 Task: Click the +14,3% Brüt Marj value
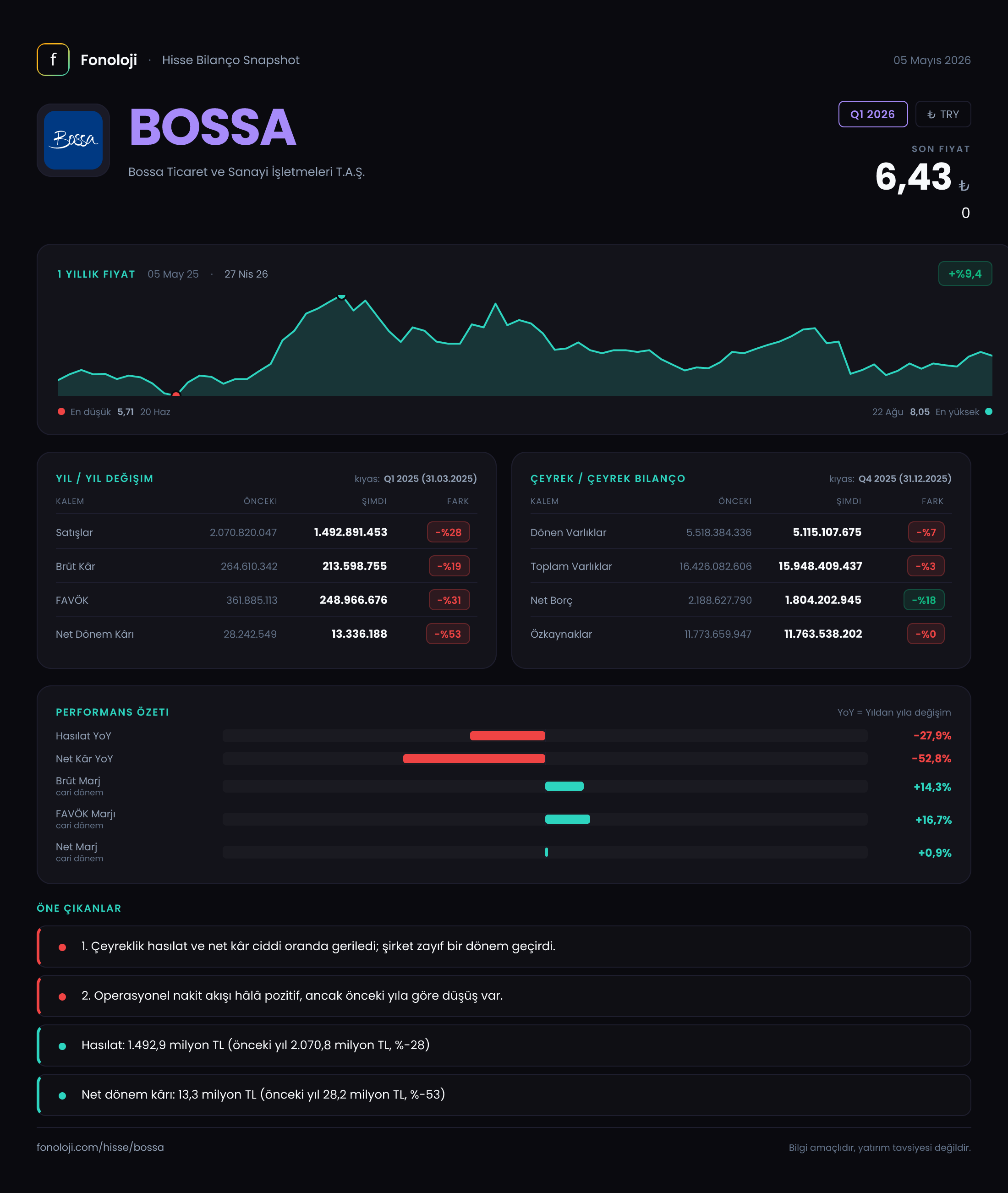point(932,787)
